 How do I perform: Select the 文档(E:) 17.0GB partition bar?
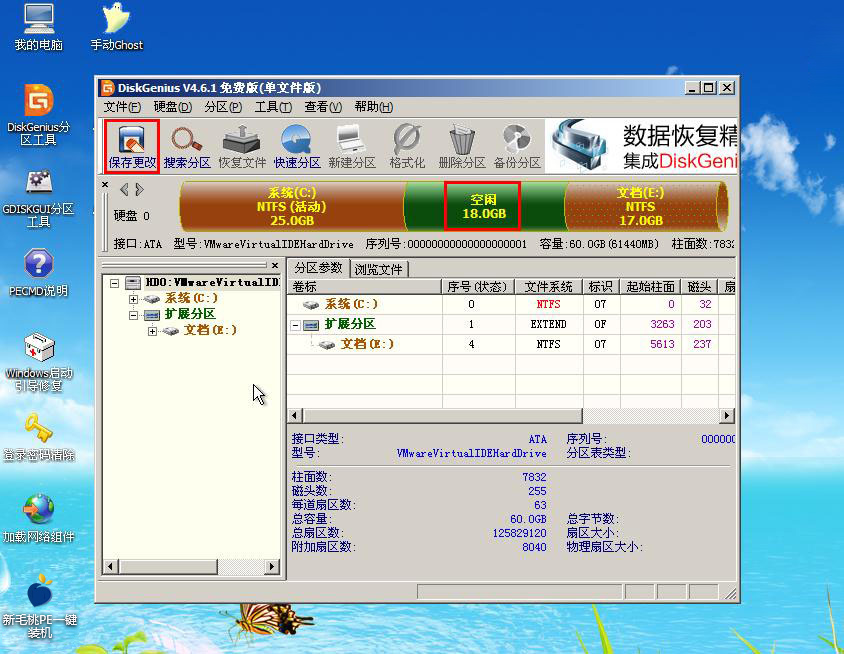(644, 207)
